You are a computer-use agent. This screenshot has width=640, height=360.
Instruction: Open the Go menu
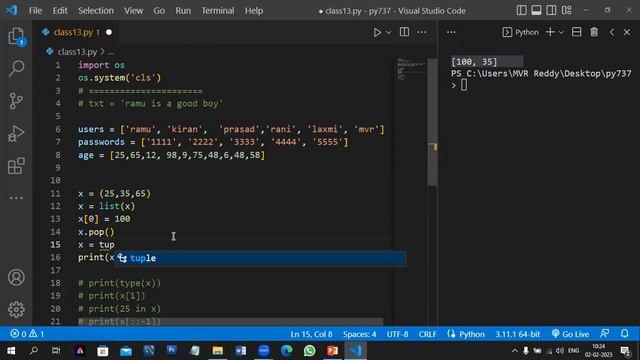[159, 11]
